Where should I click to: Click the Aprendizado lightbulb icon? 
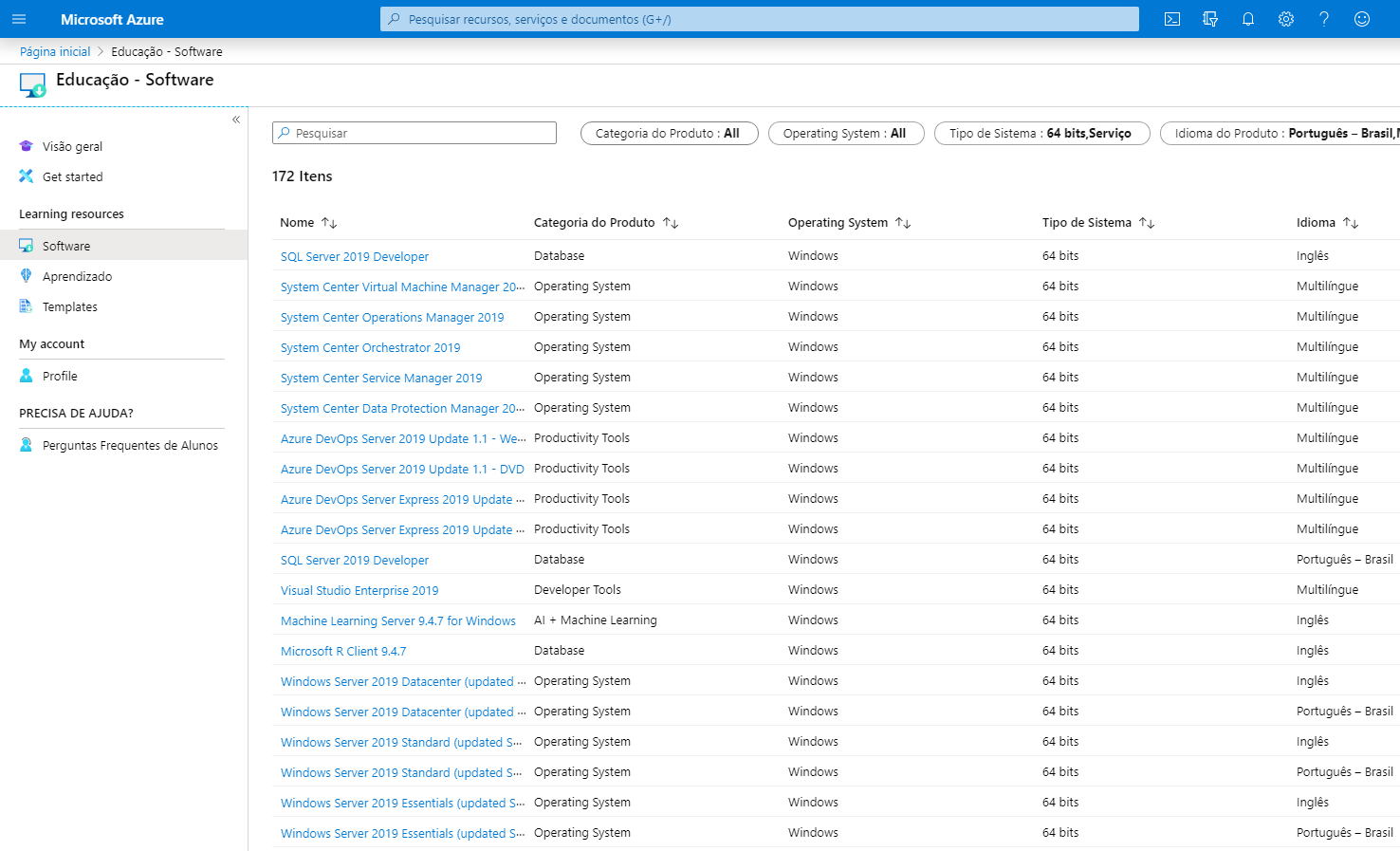click(27, 276)
